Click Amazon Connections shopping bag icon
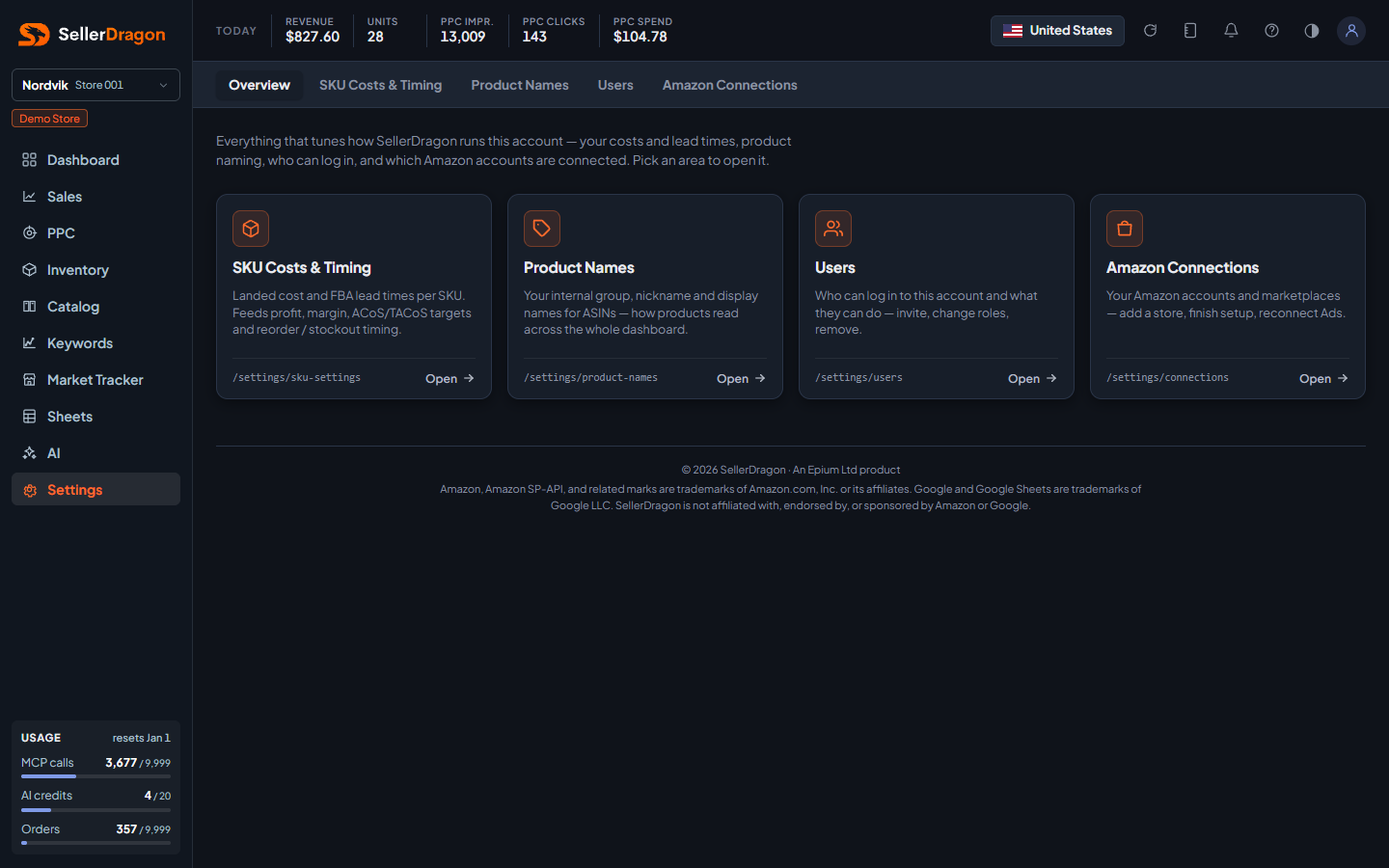Viewport: 1389px width, 868px height. 1125,229
